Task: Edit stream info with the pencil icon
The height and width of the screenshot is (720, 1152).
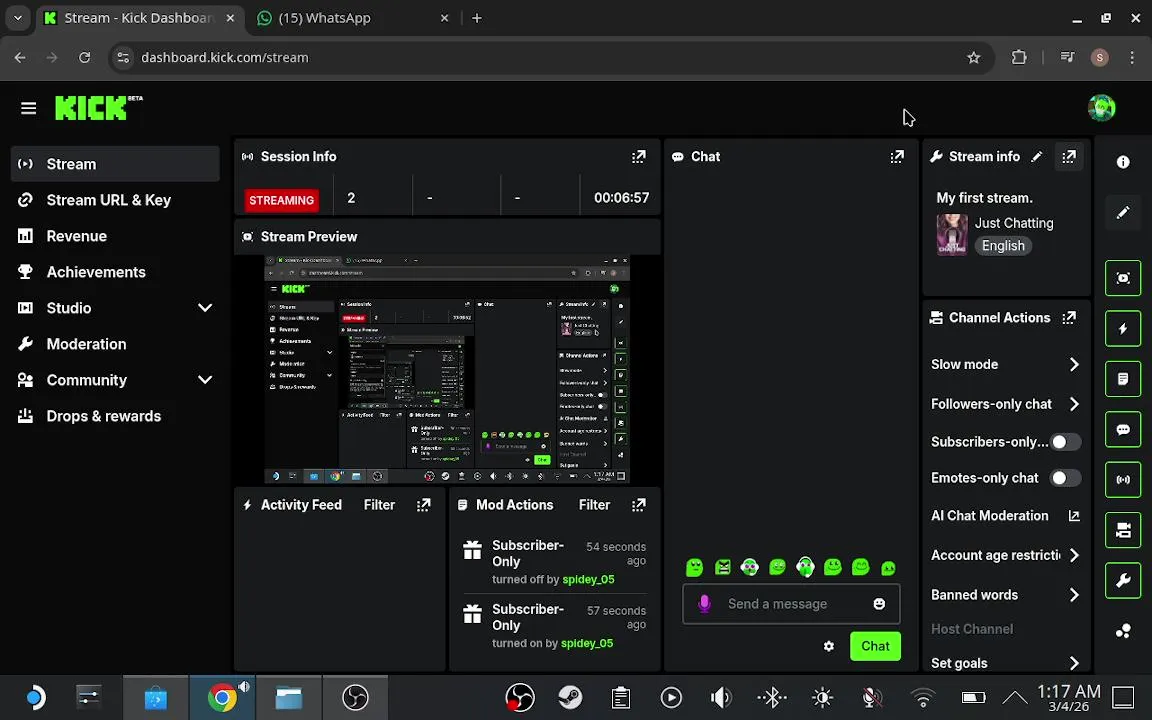Action: 1037,156
